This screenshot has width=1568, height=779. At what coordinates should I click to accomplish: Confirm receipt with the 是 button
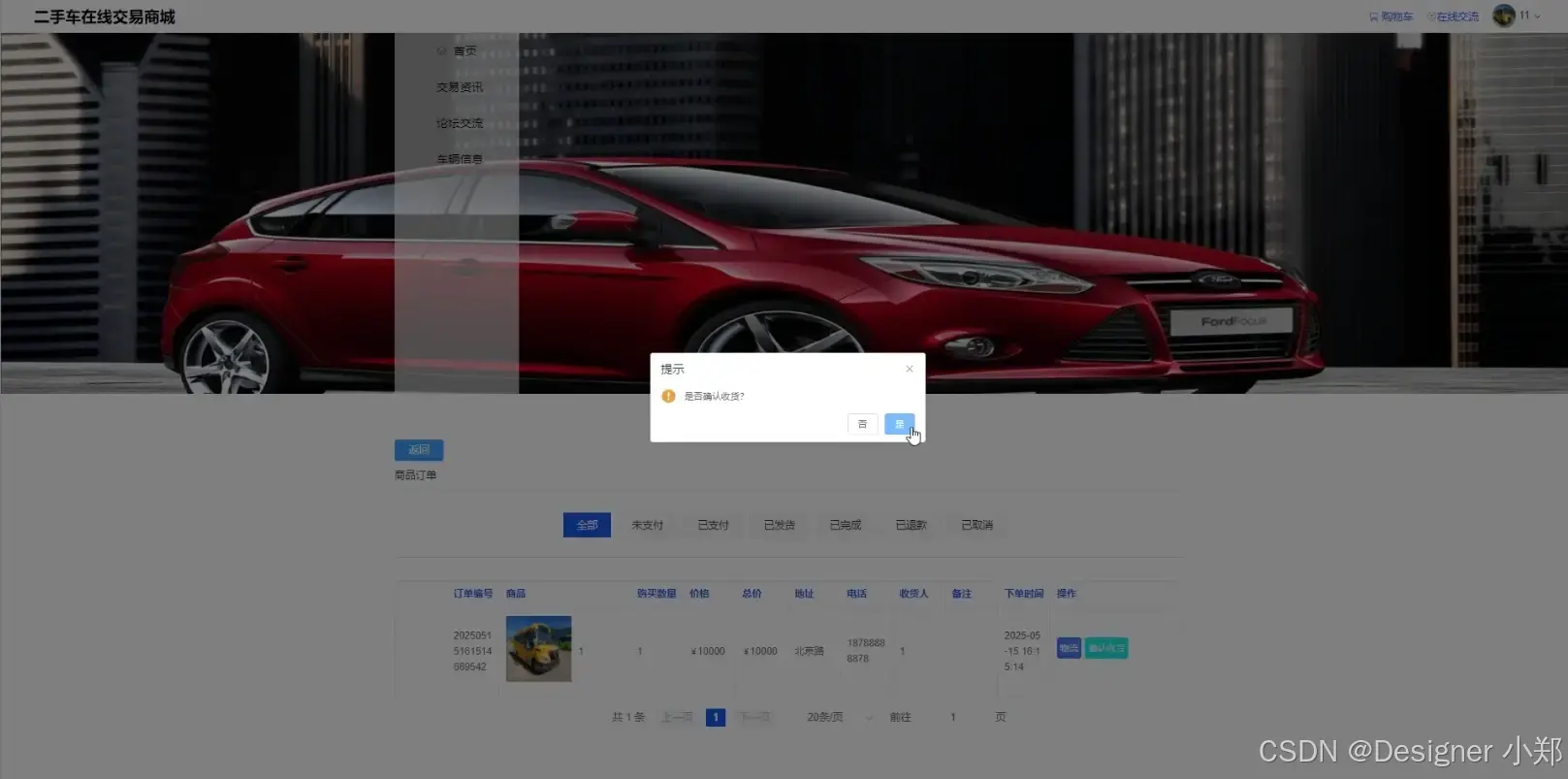coord(899,424)
